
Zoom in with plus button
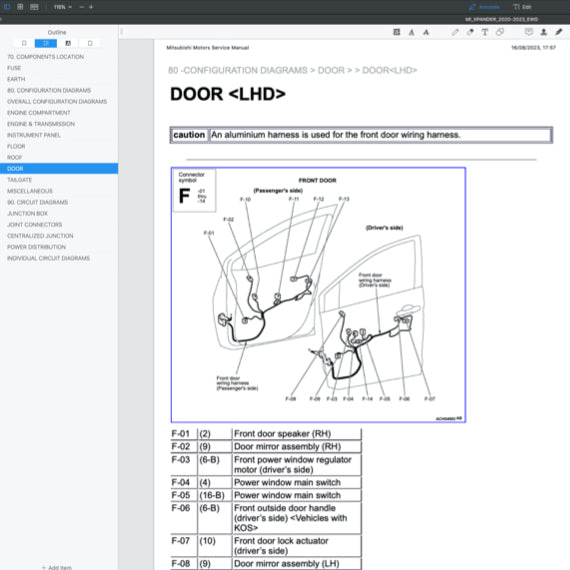pos(91,7)
